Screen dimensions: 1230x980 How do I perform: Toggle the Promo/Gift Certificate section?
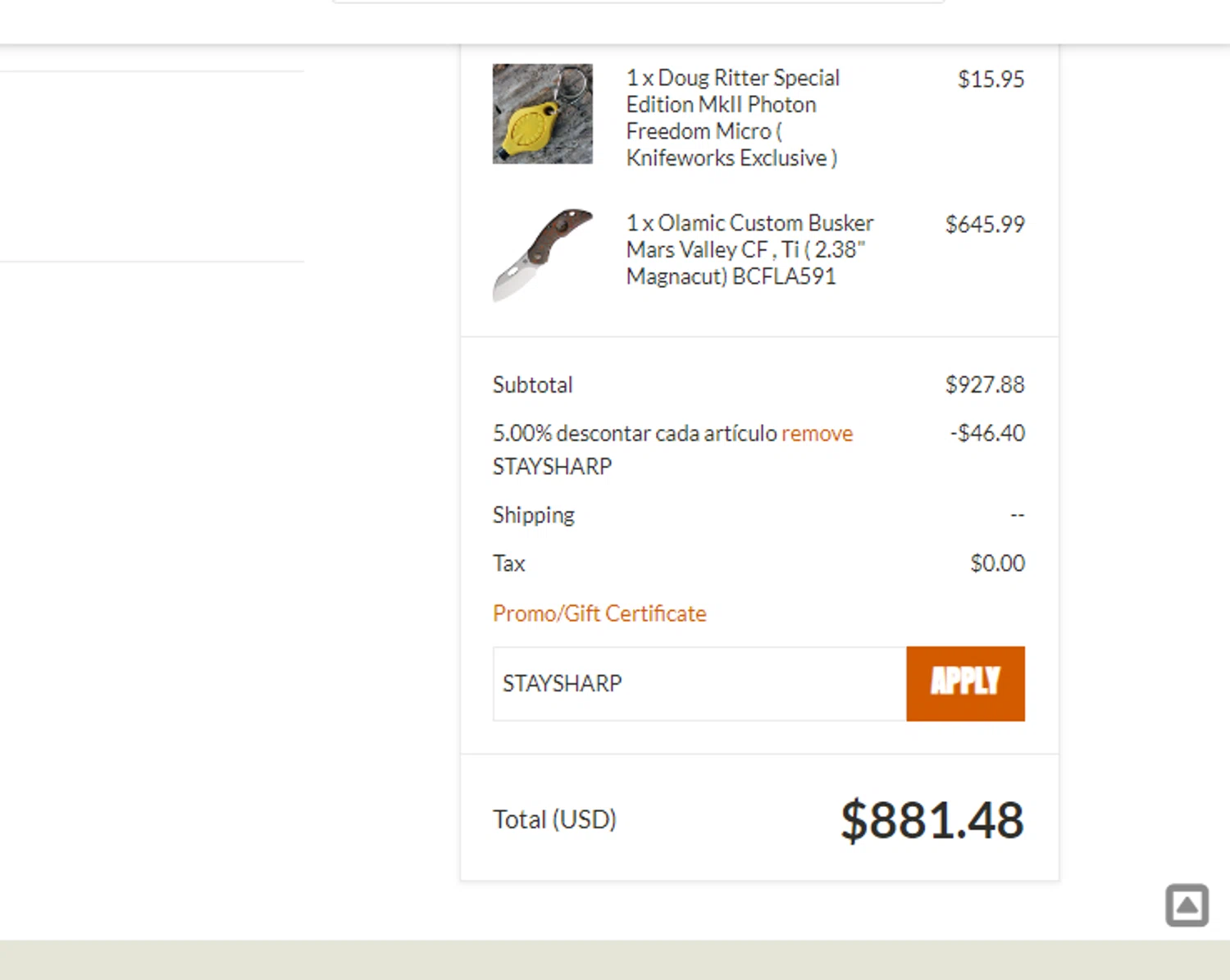[x=599, y=613]
